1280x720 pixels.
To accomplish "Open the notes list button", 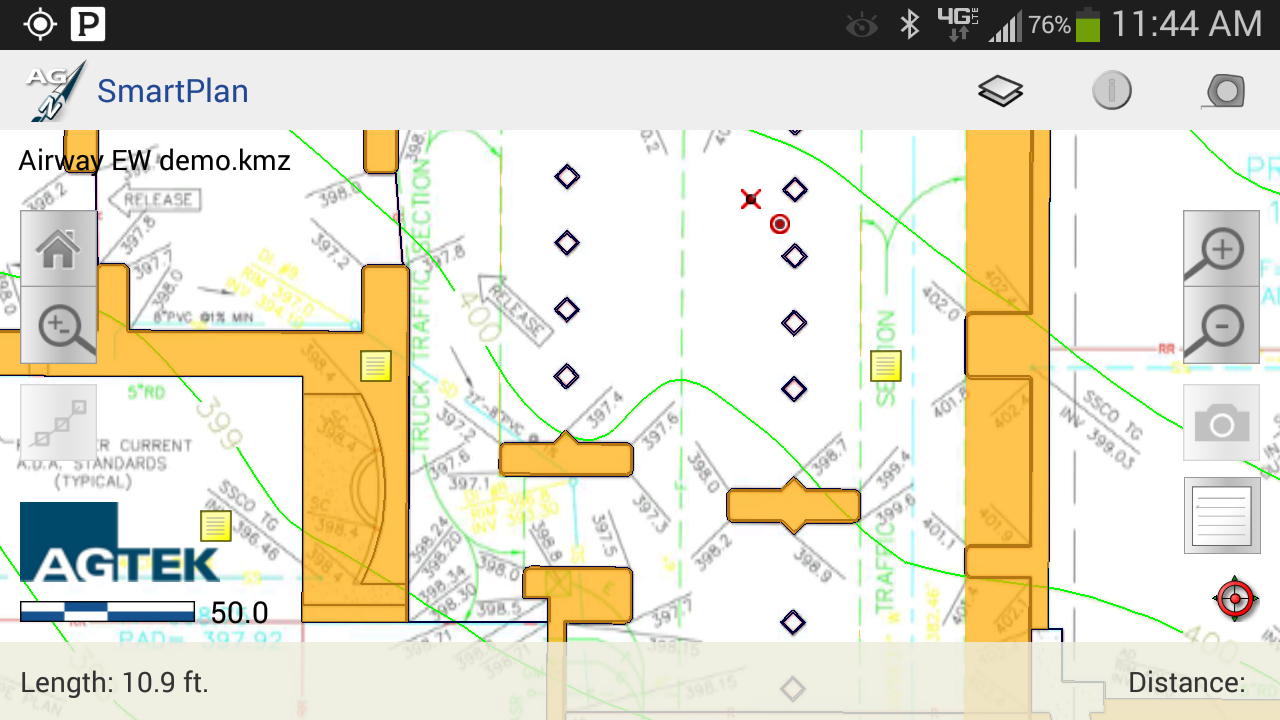I will [1221, 515].
